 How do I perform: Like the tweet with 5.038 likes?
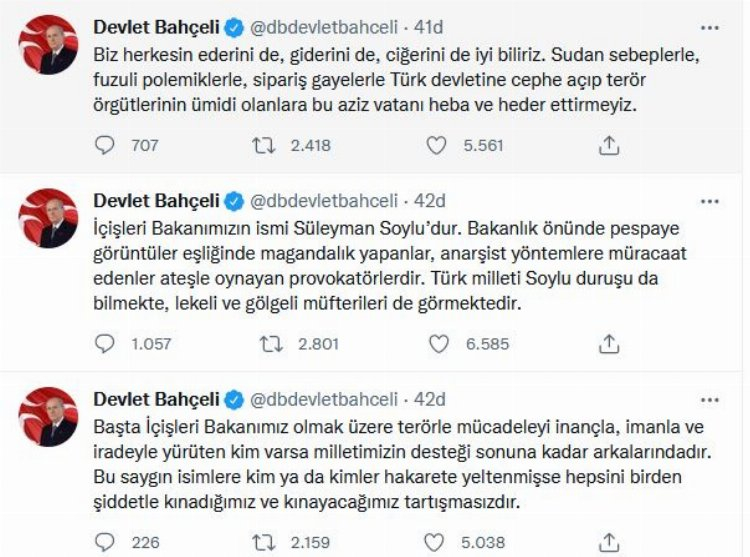[x=436, y=543]
